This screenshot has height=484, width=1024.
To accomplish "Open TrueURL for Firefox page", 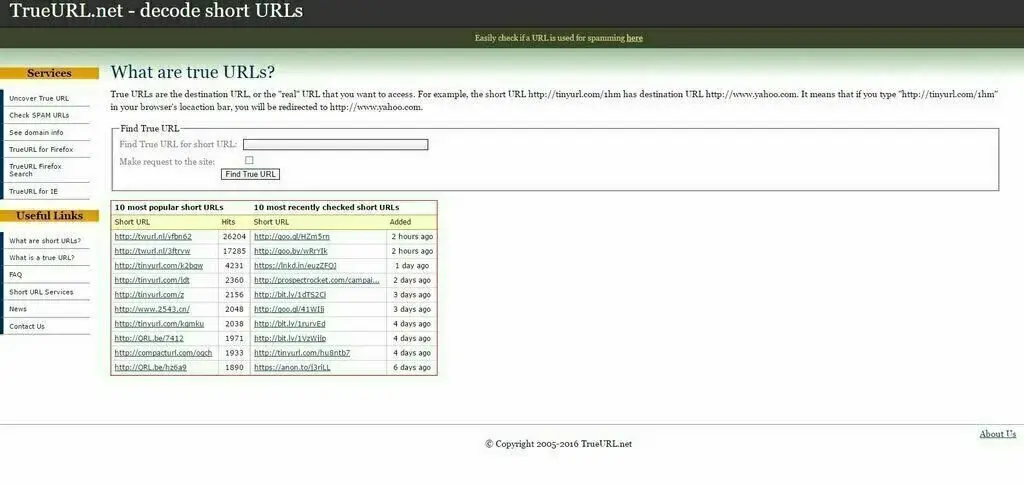I will pyautogui.click(x=41, y=150).
